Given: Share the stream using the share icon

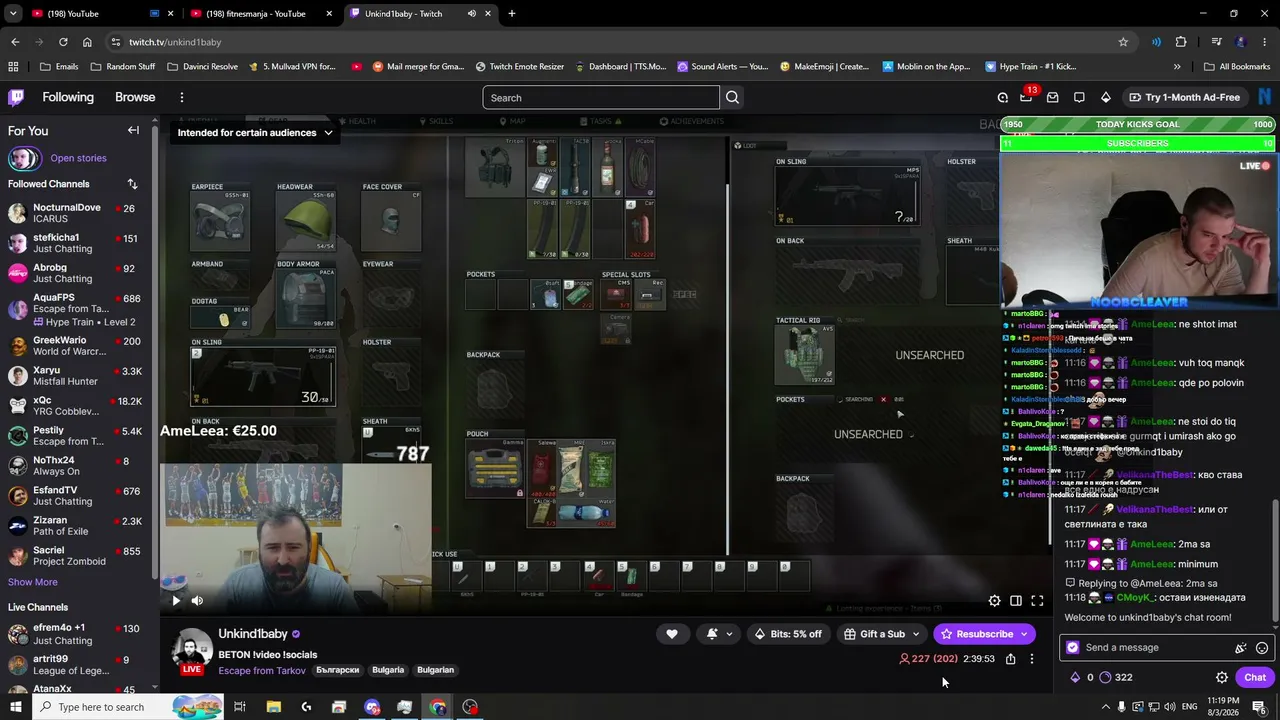Looking at the screenshot, I should point(1010,659).
